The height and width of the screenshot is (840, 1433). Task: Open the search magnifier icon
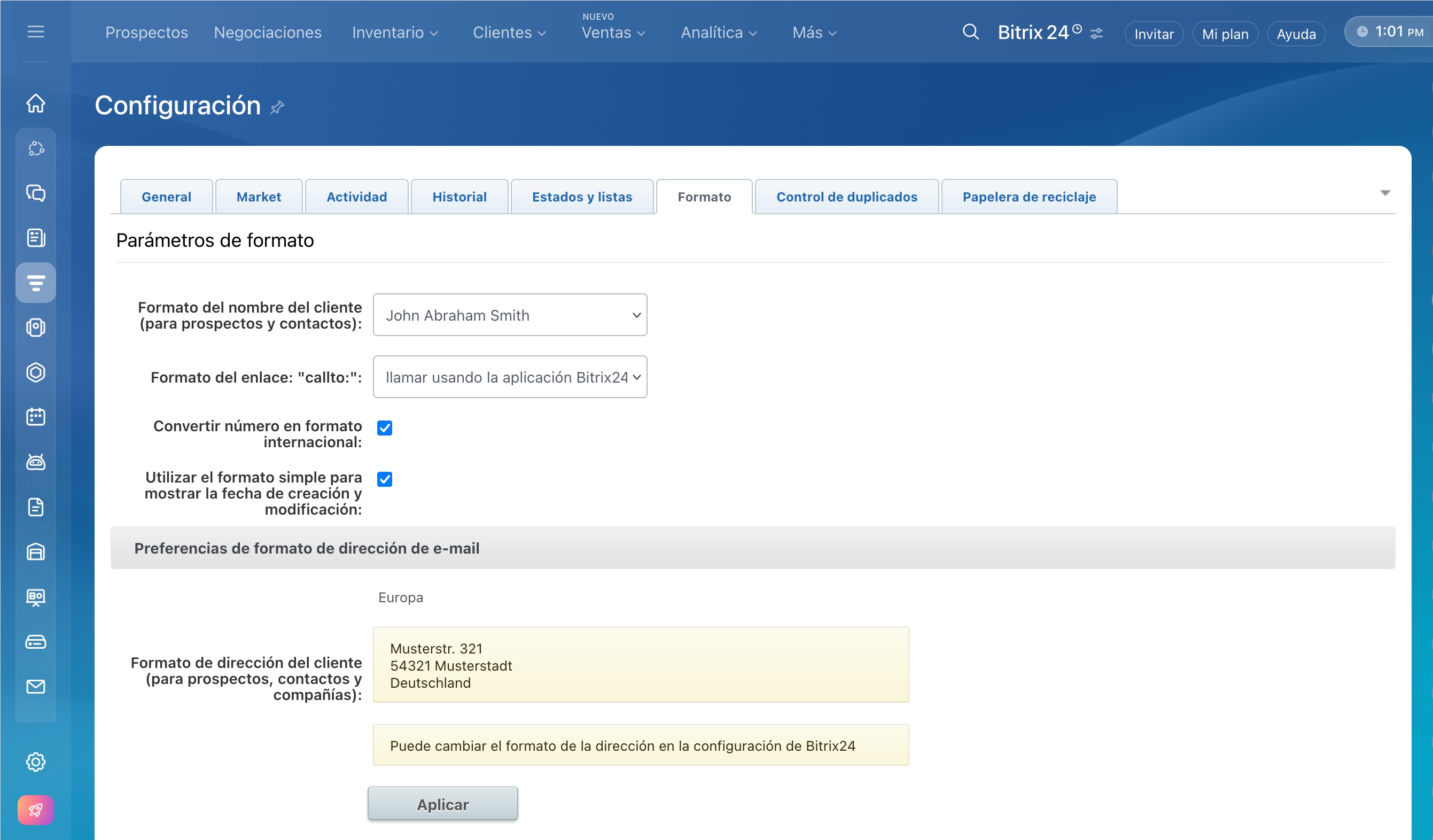pyautogui.click(x=970, y=33)
